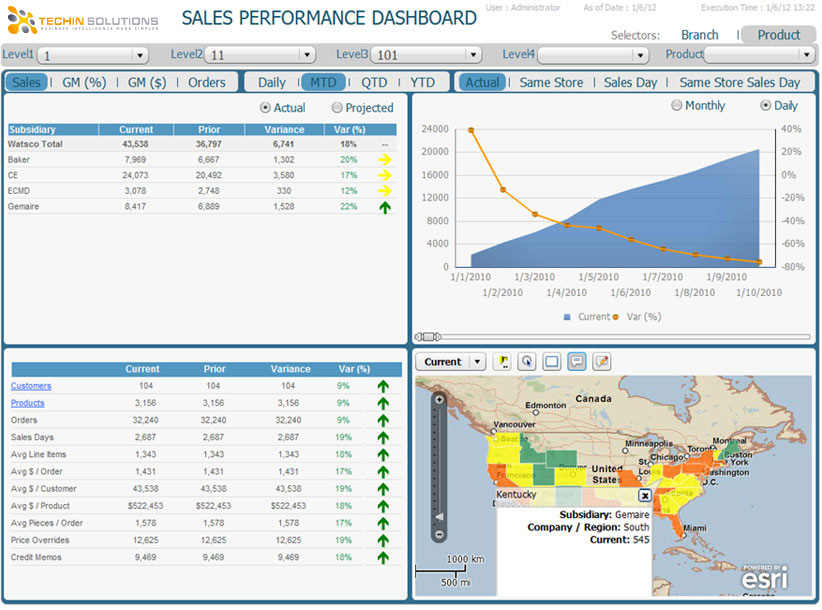
Task: Click the Products link
Action: (x=28, y=403)
